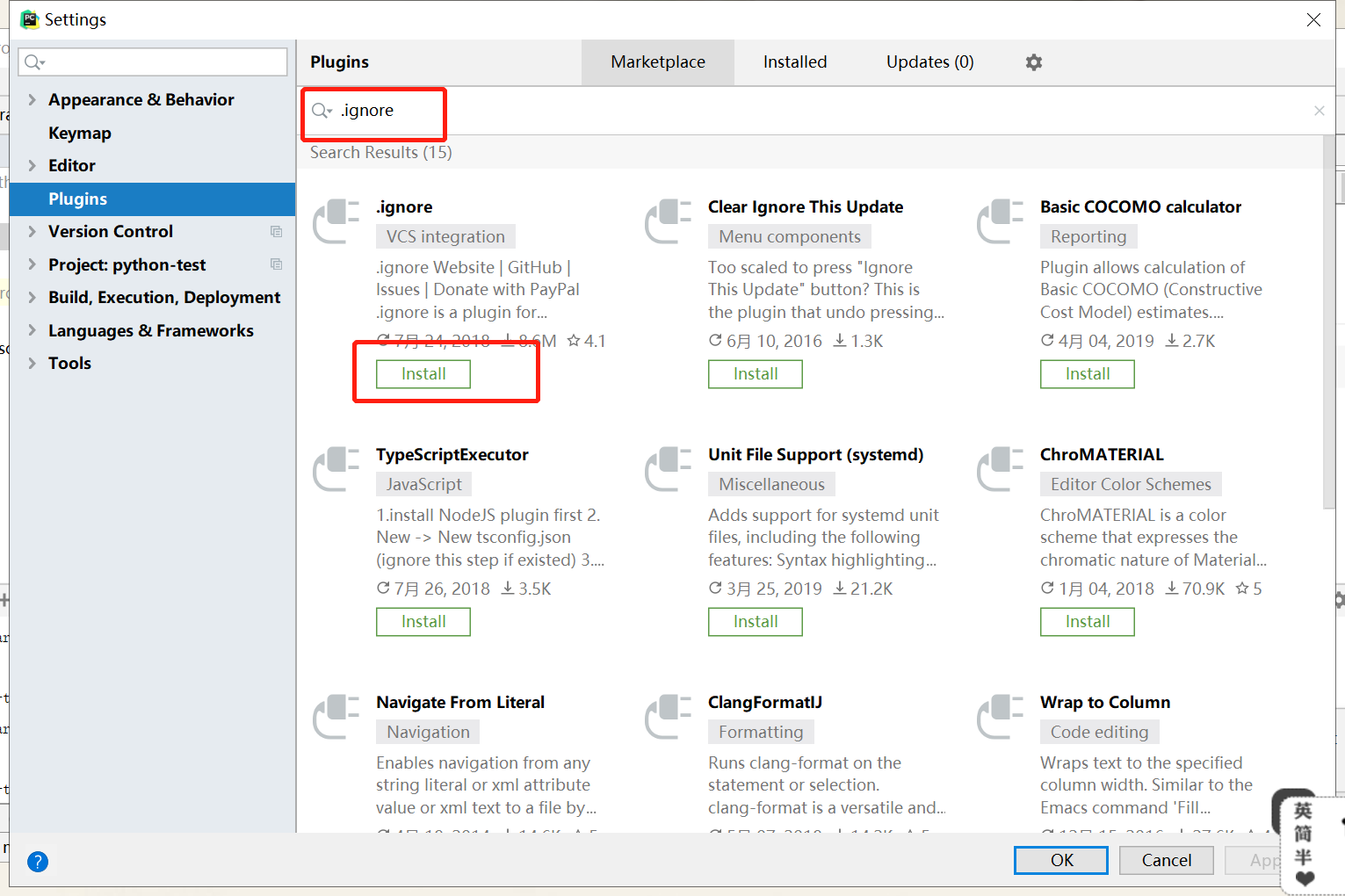
Task: Click the JavaScript category tag
Action: 423,484
